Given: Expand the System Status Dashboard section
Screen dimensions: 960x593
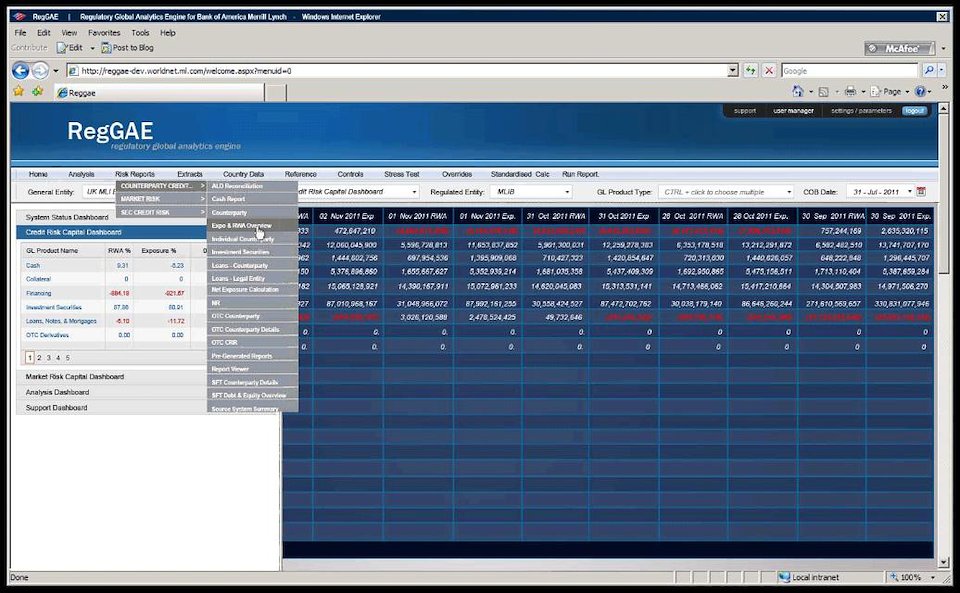Looking at the screenshot, I should click(67, 217).
